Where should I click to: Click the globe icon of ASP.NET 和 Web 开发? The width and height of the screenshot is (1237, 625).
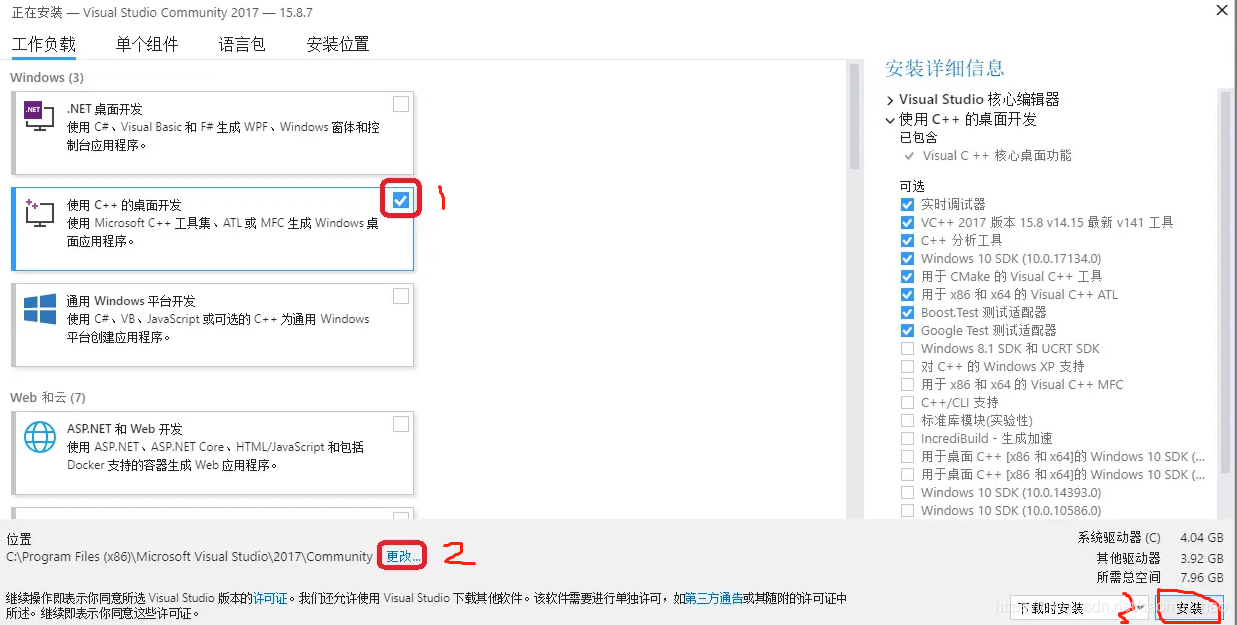click(39, 437)
